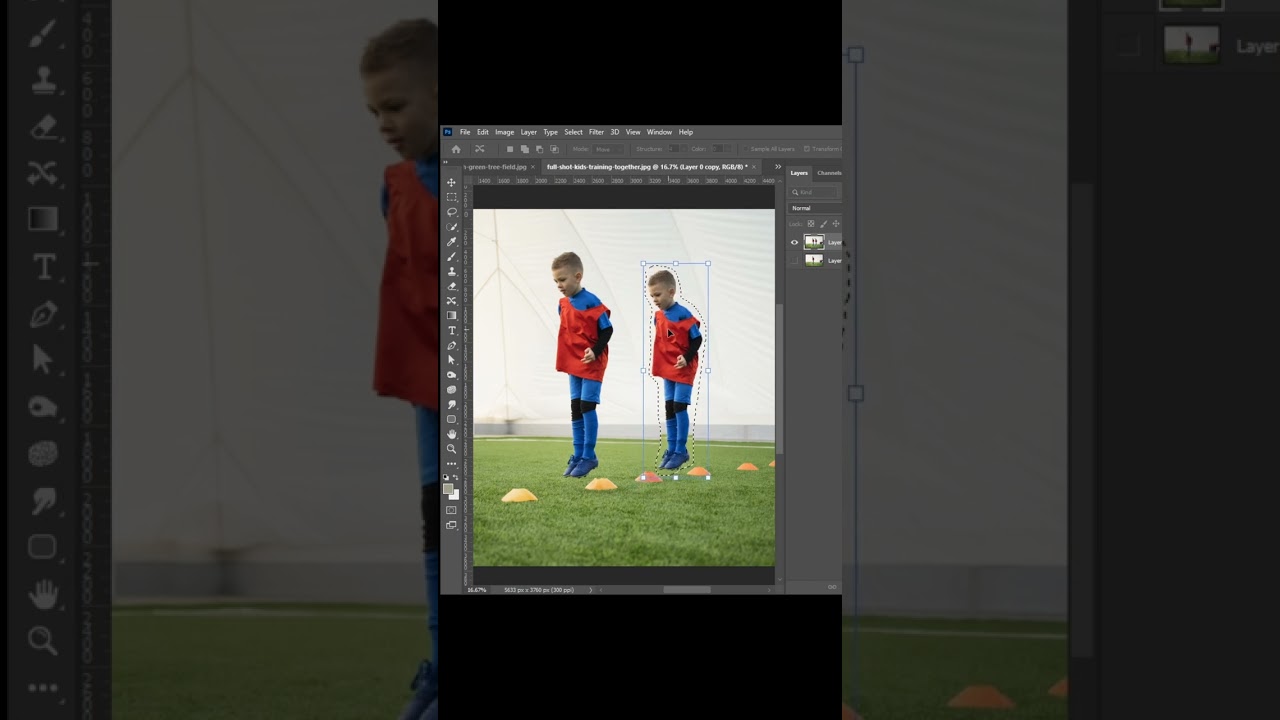Enable Sample All Layers checkbox
This screenshot has width=1280, height=720.
747,149
